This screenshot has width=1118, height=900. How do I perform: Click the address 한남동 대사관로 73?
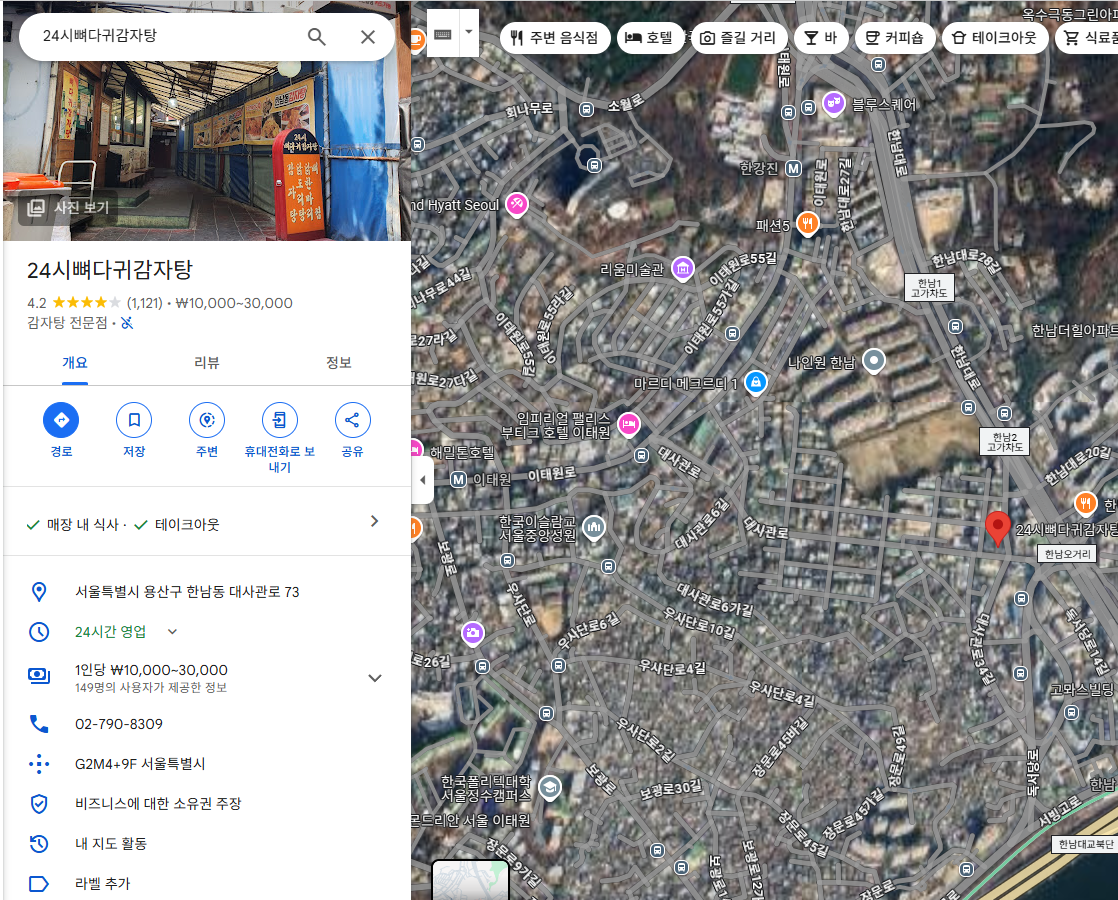[187, 592]
